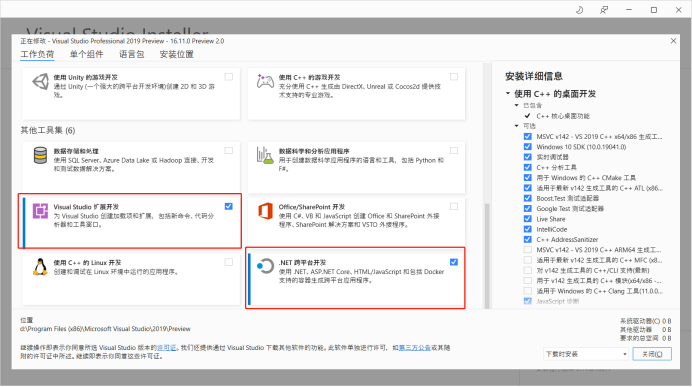Click the workloads list vertical scrollbar

click(x=487, y=256)
